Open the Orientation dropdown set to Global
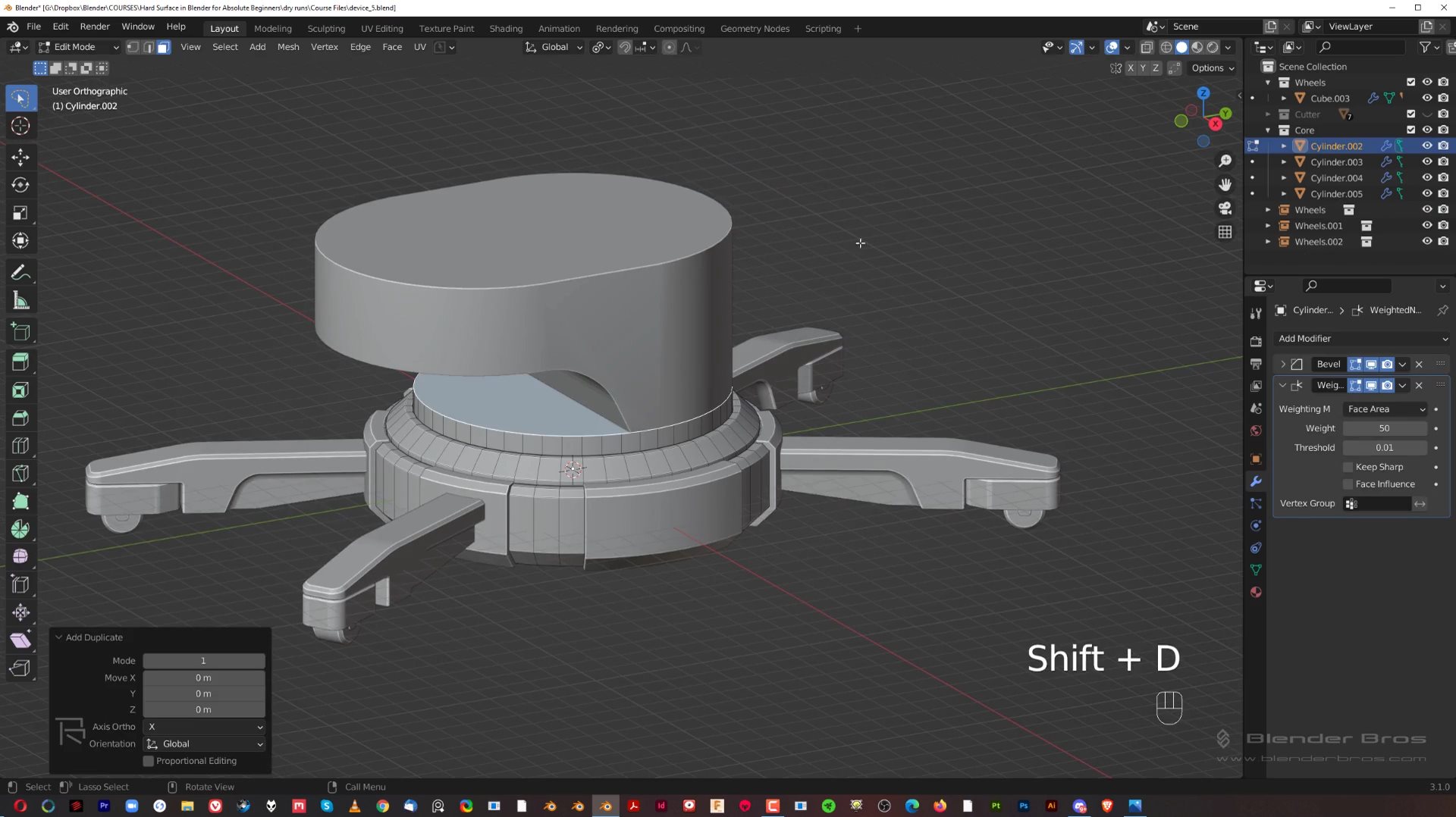Screen dimensions: 1456x817 point(203,743)
